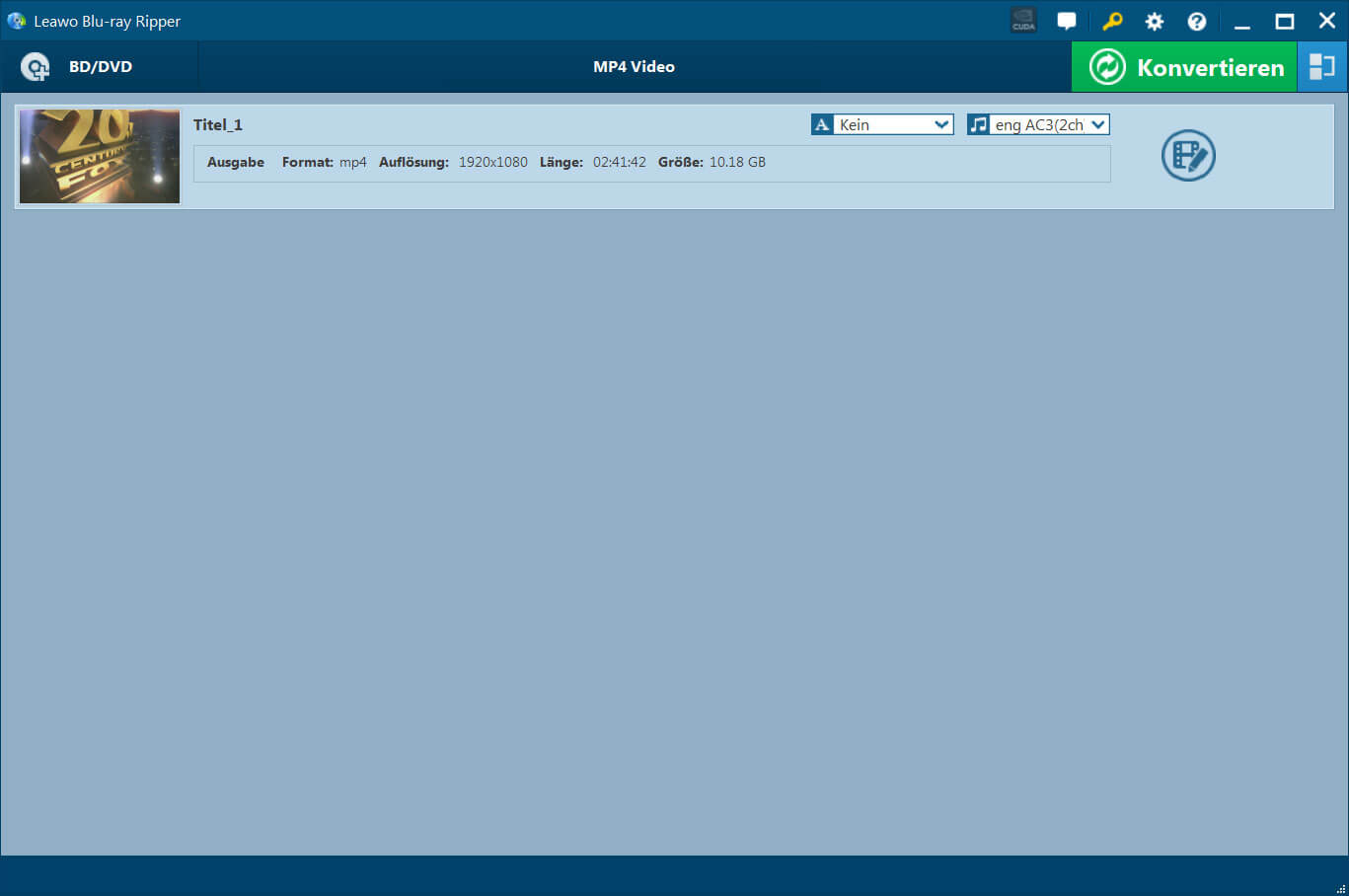Screen dimensions: 1349x896
Task: Click the Auflösung value 1920x1080
Action: tap(492, 162)
